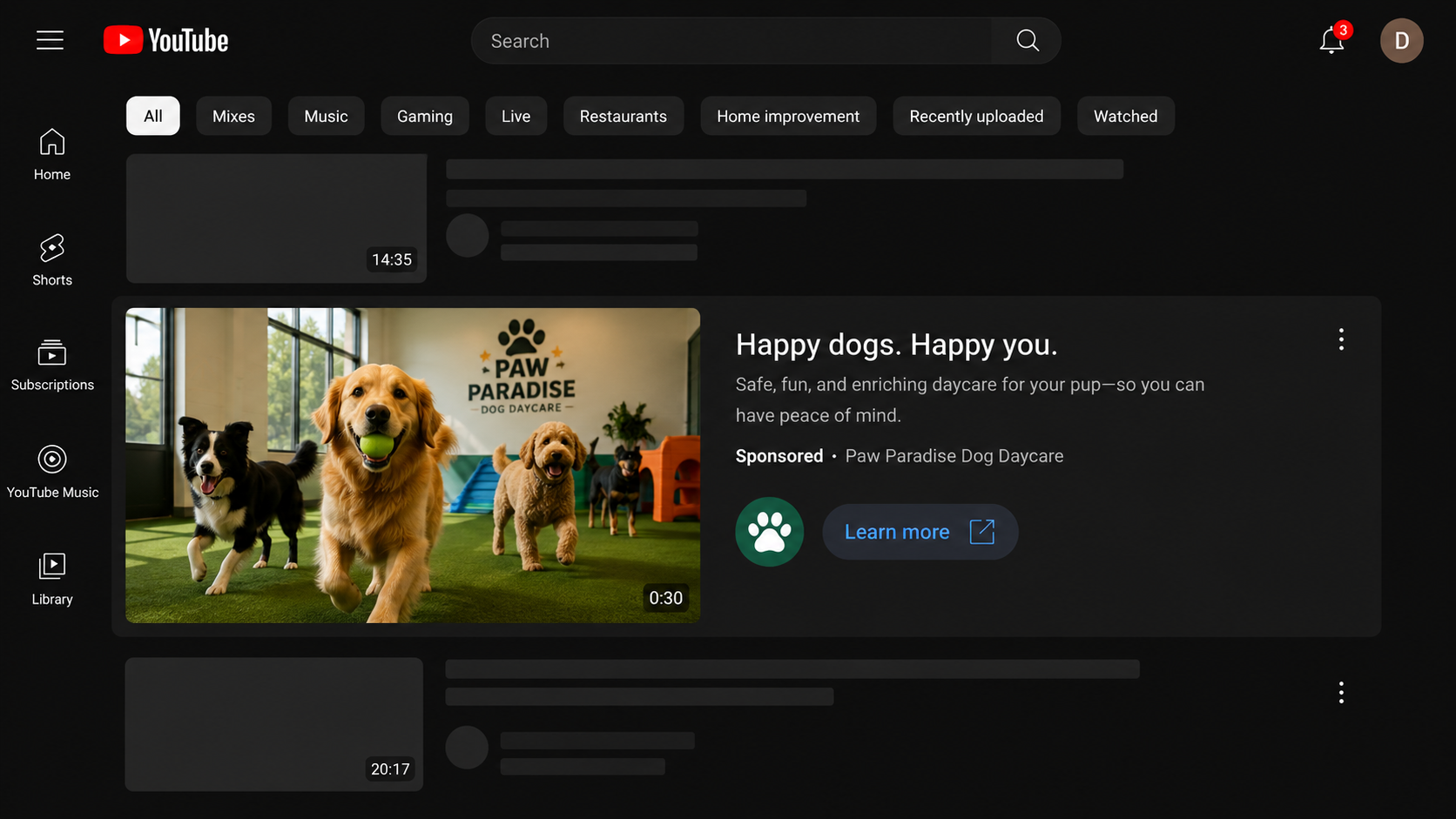The width and height of the screenshot is (1456, 819).
Task: Select the Gaming filter chip
Action: (x=425, y=116)
